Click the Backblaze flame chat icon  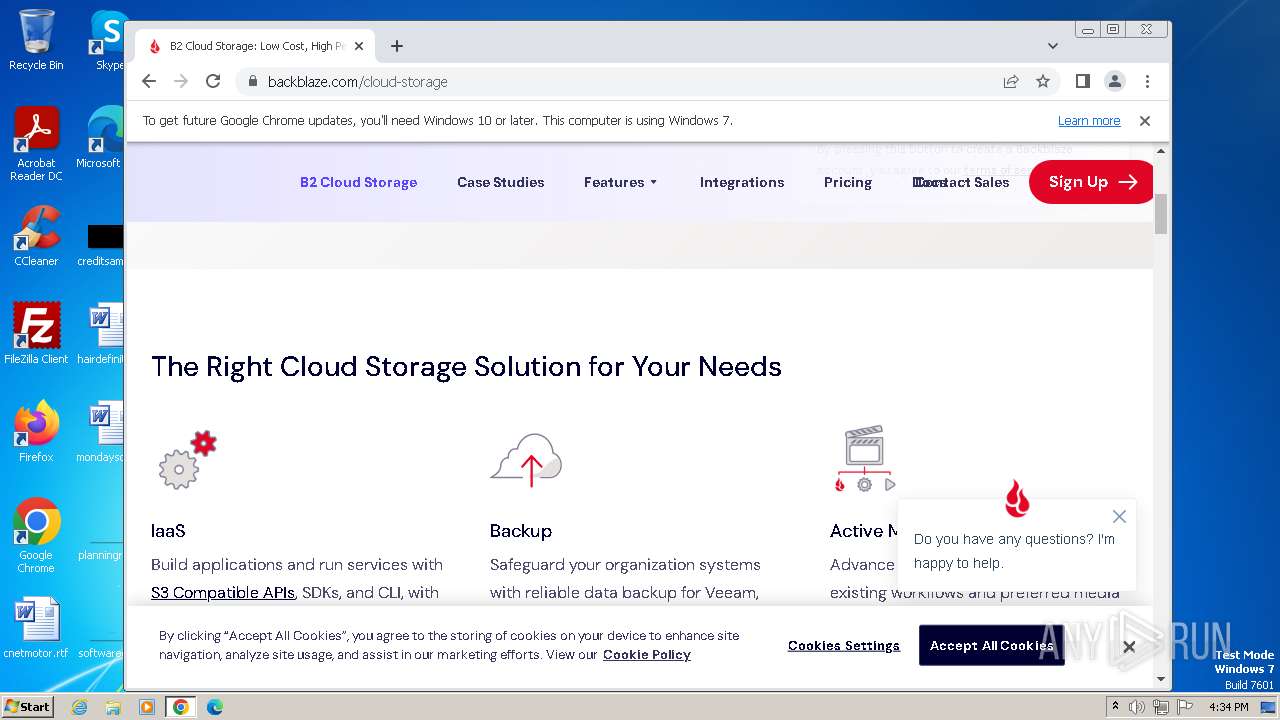click(1017, 498)
